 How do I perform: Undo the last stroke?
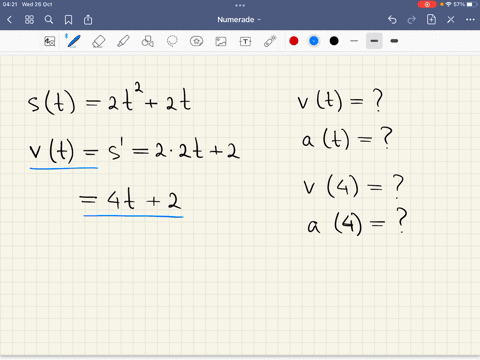click(x=392, y=20)
